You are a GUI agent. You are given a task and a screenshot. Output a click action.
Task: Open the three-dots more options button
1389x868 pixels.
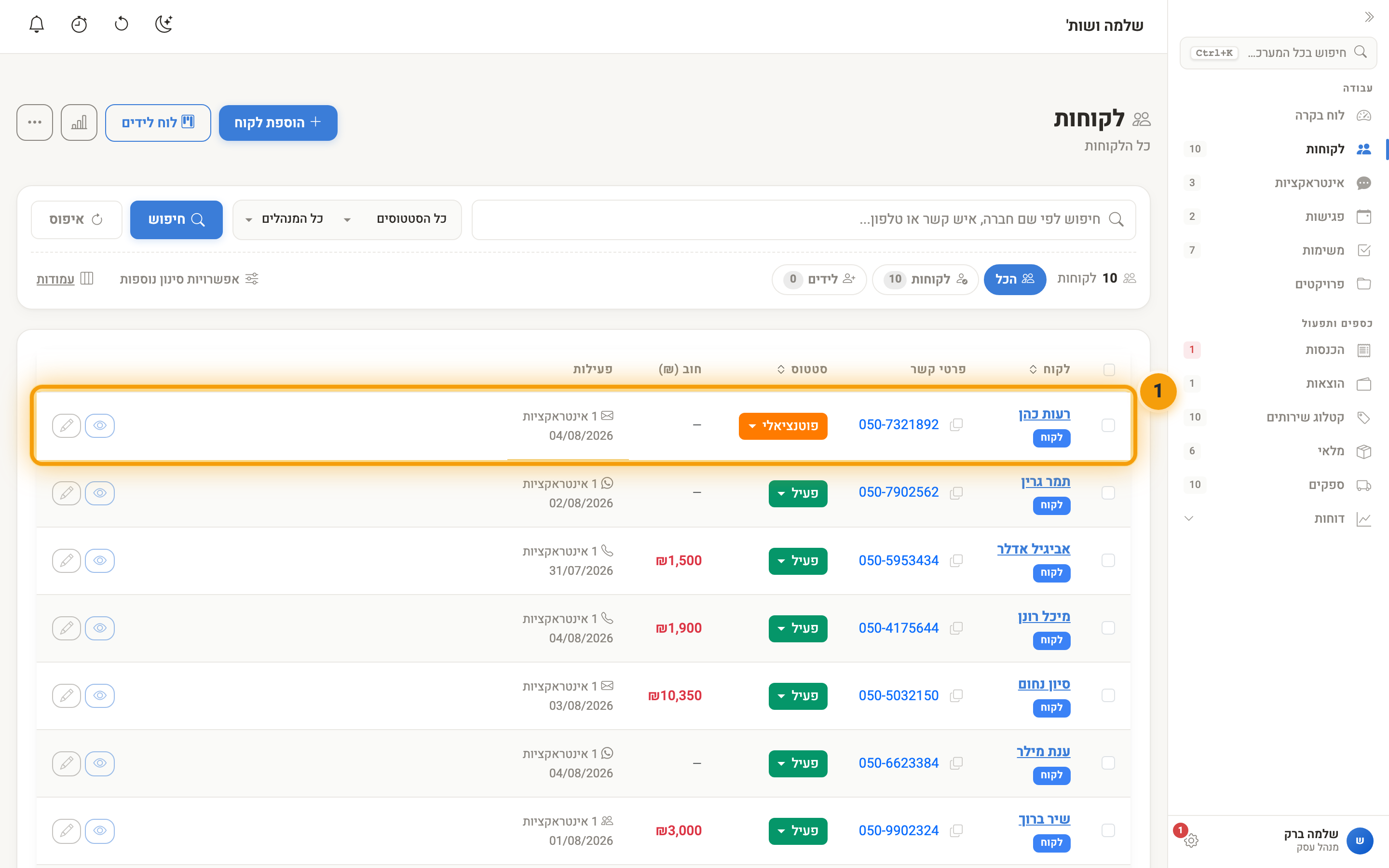pos(35,122)
